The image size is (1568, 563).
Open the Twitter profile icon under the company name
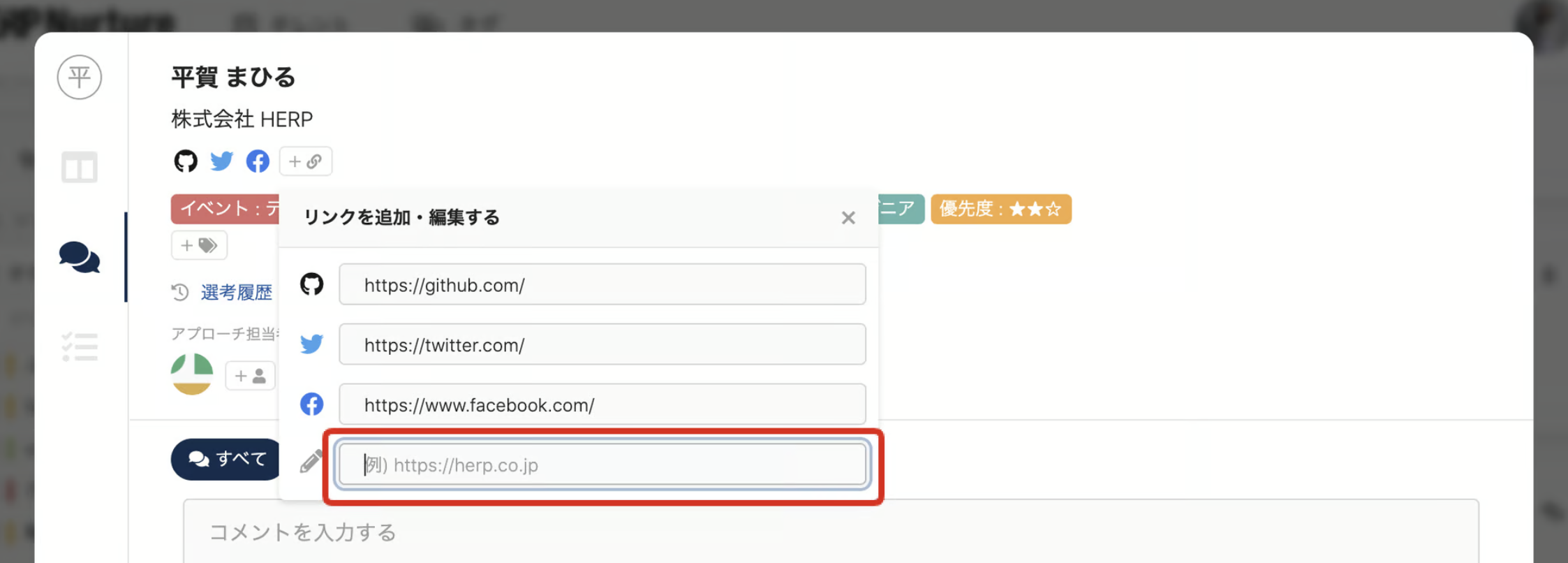coord(222,161)
